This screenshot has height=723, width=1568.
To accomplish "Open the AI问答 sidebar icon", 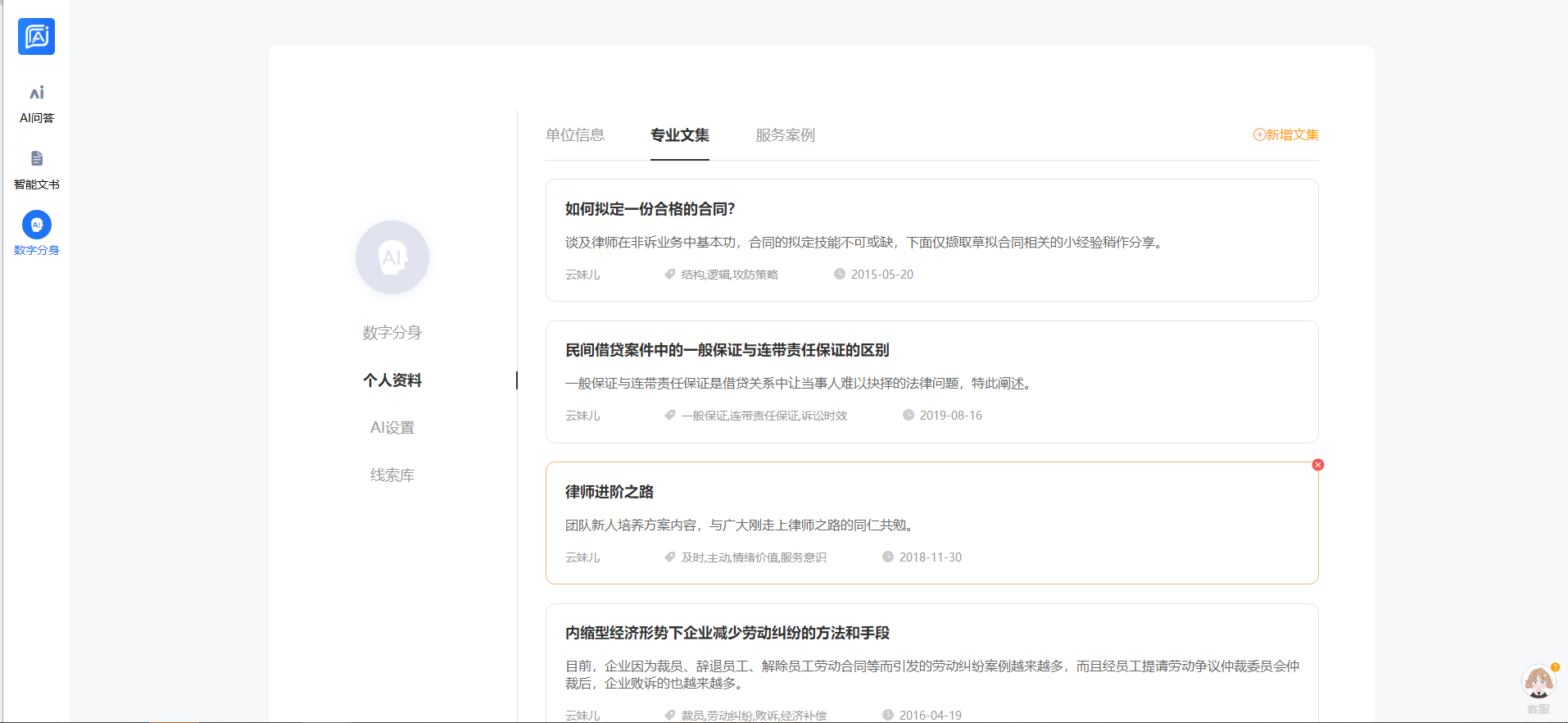I will [36, 93].
